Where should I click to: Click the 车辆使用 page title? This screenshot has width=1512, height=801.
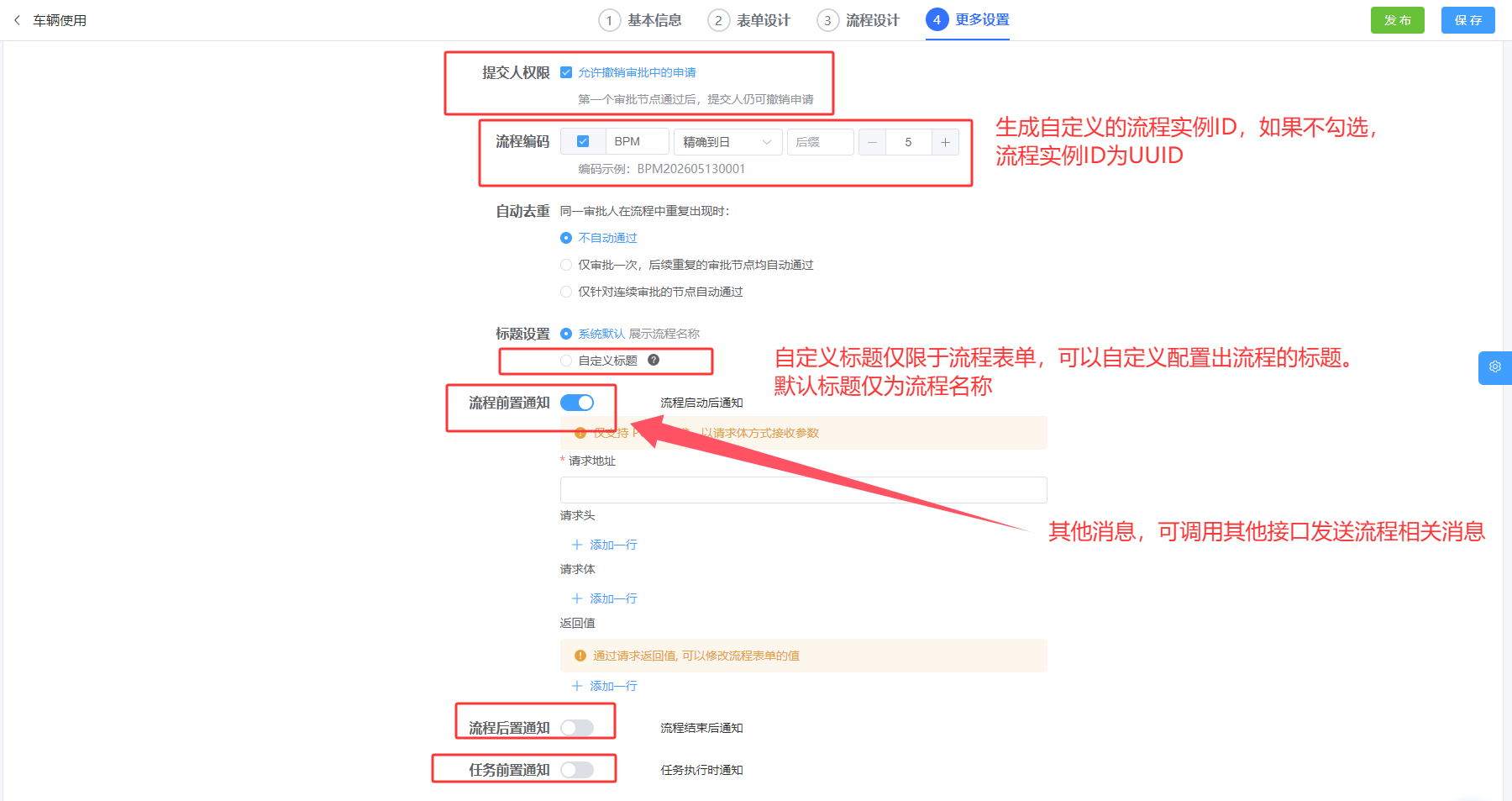pyautogui.click(x=60, y=20)
